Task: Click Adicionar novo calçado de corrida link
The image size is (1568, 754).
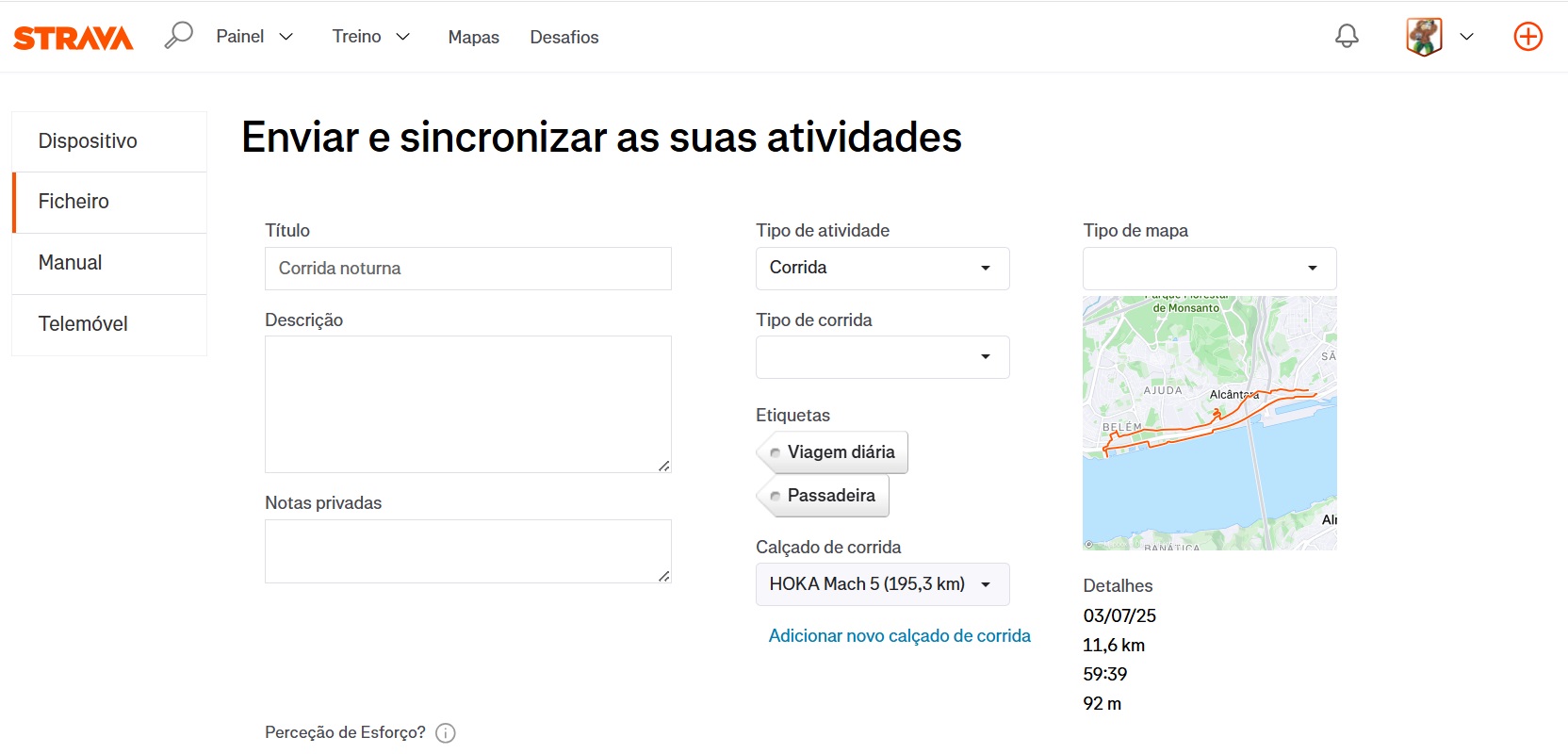Action: 899,636
